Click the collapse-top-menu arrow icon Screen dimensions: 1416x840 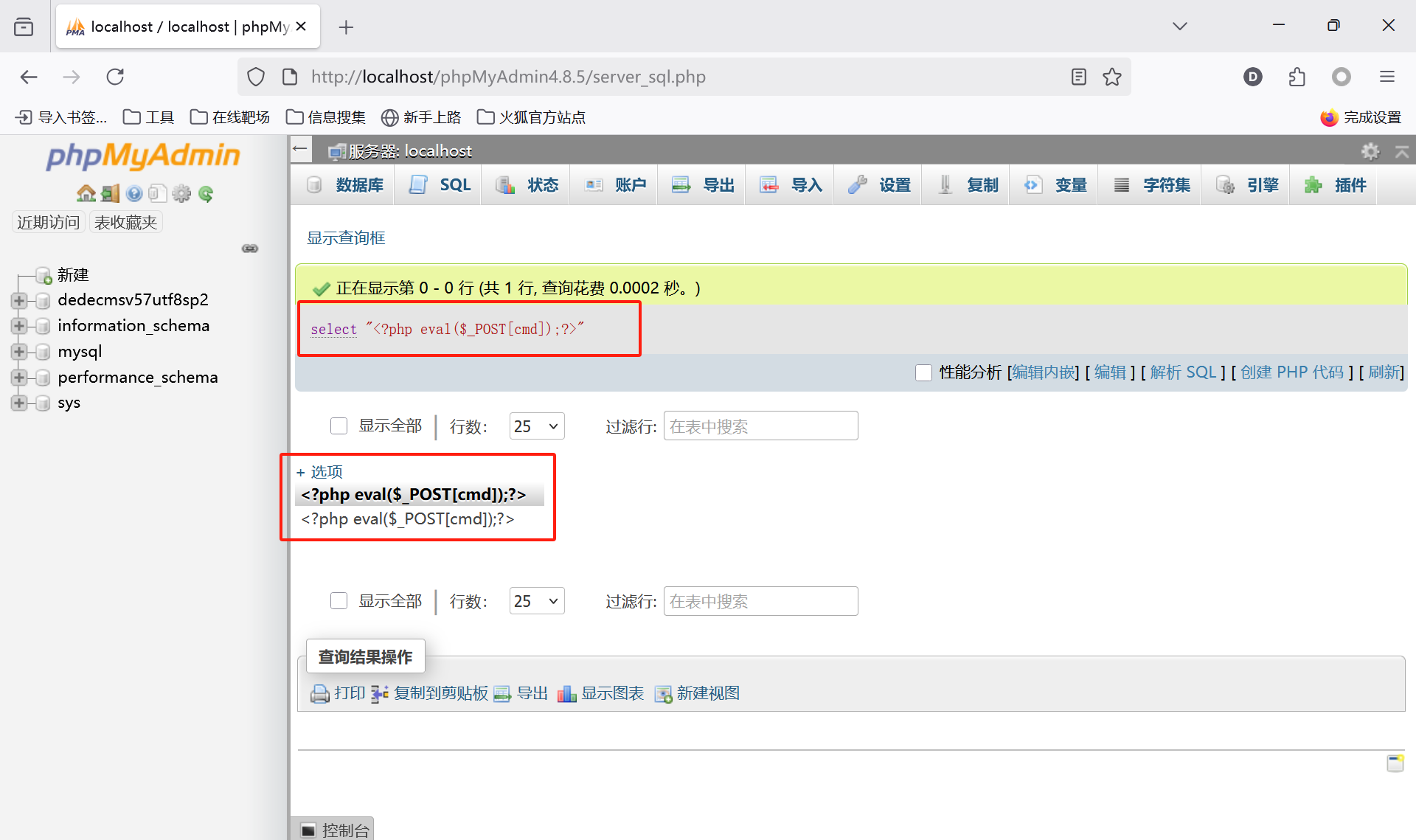click(1401, 151)
